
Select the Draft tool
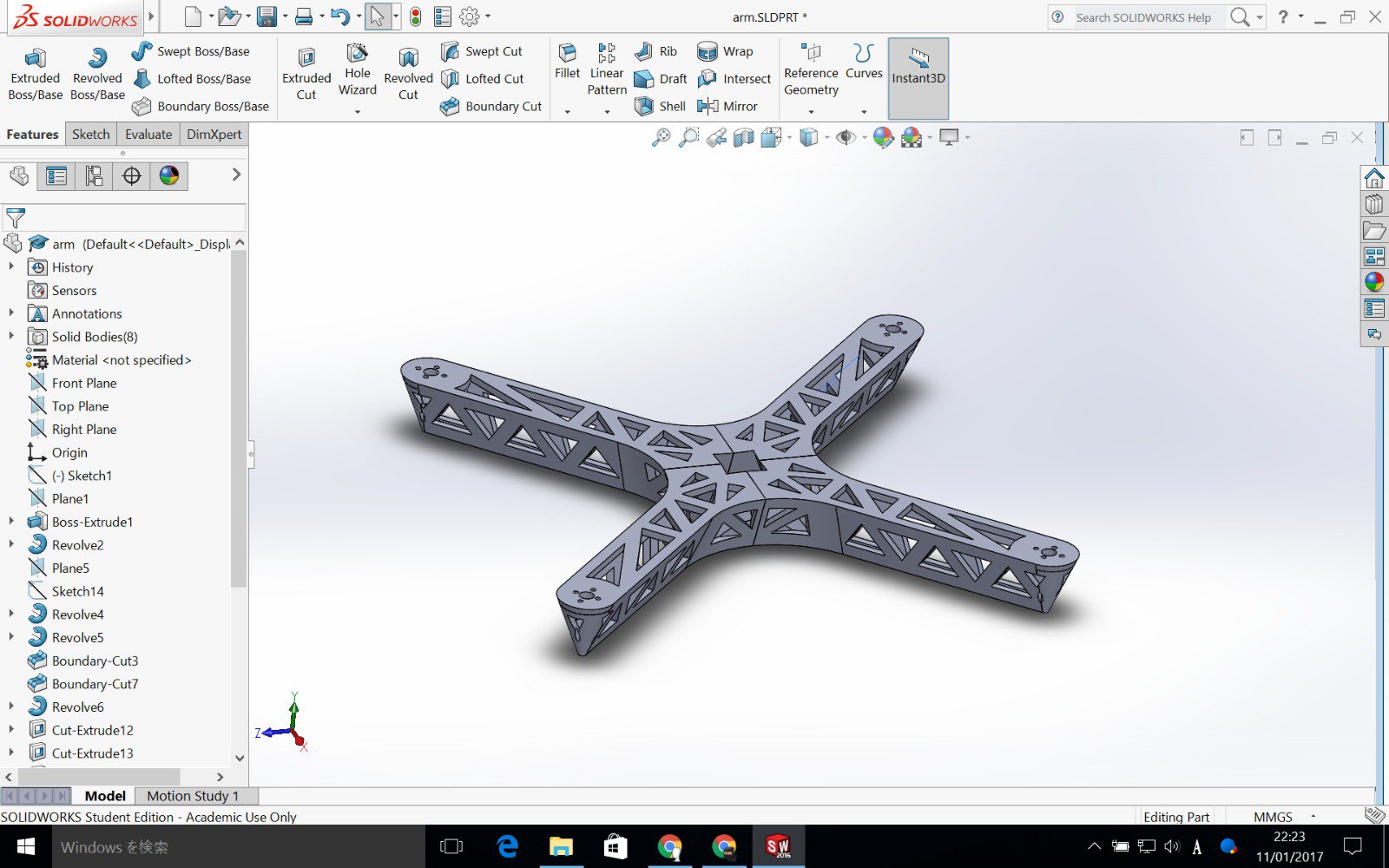tap(661, 79)
